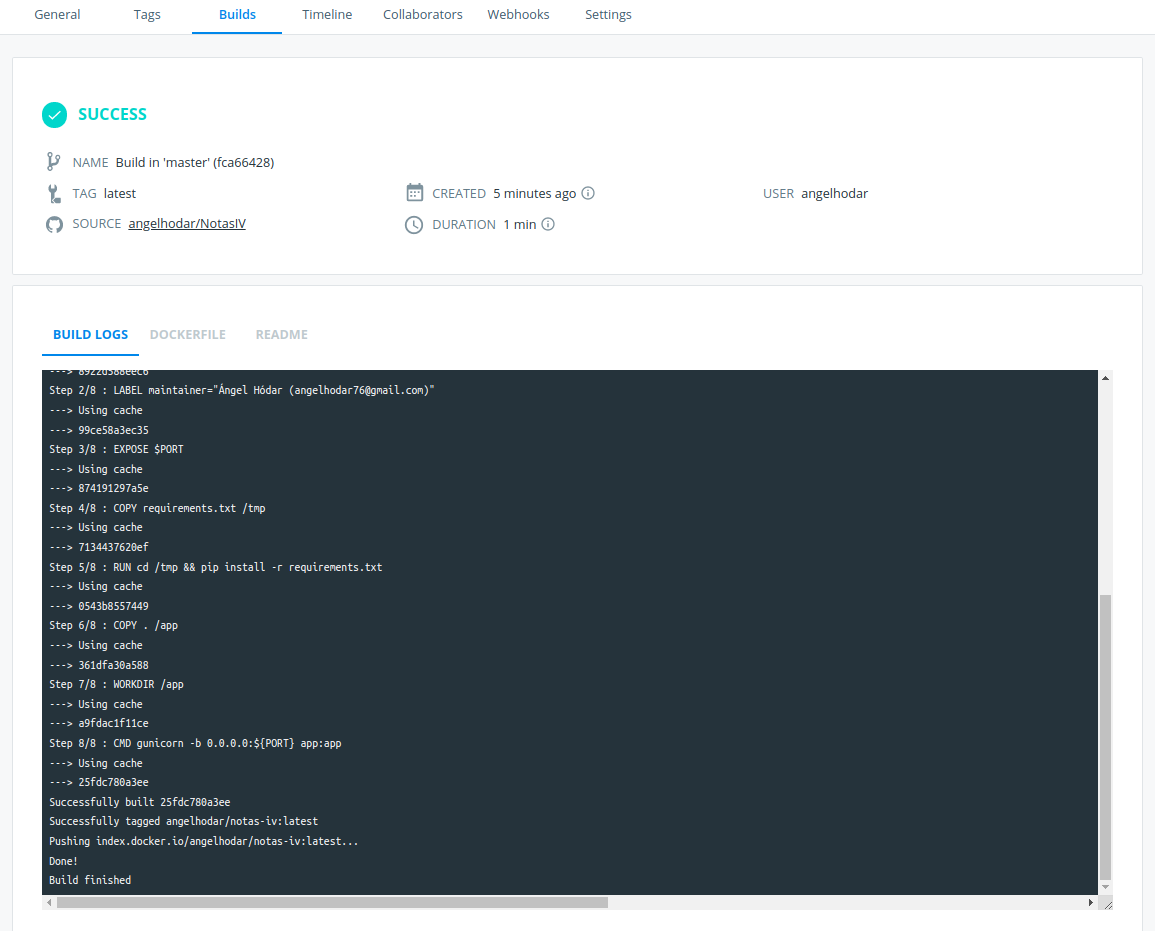Screen dimensions: 1155x931
Task: Click the tag build icon beside TAG
Action: (x=54, y=194)
